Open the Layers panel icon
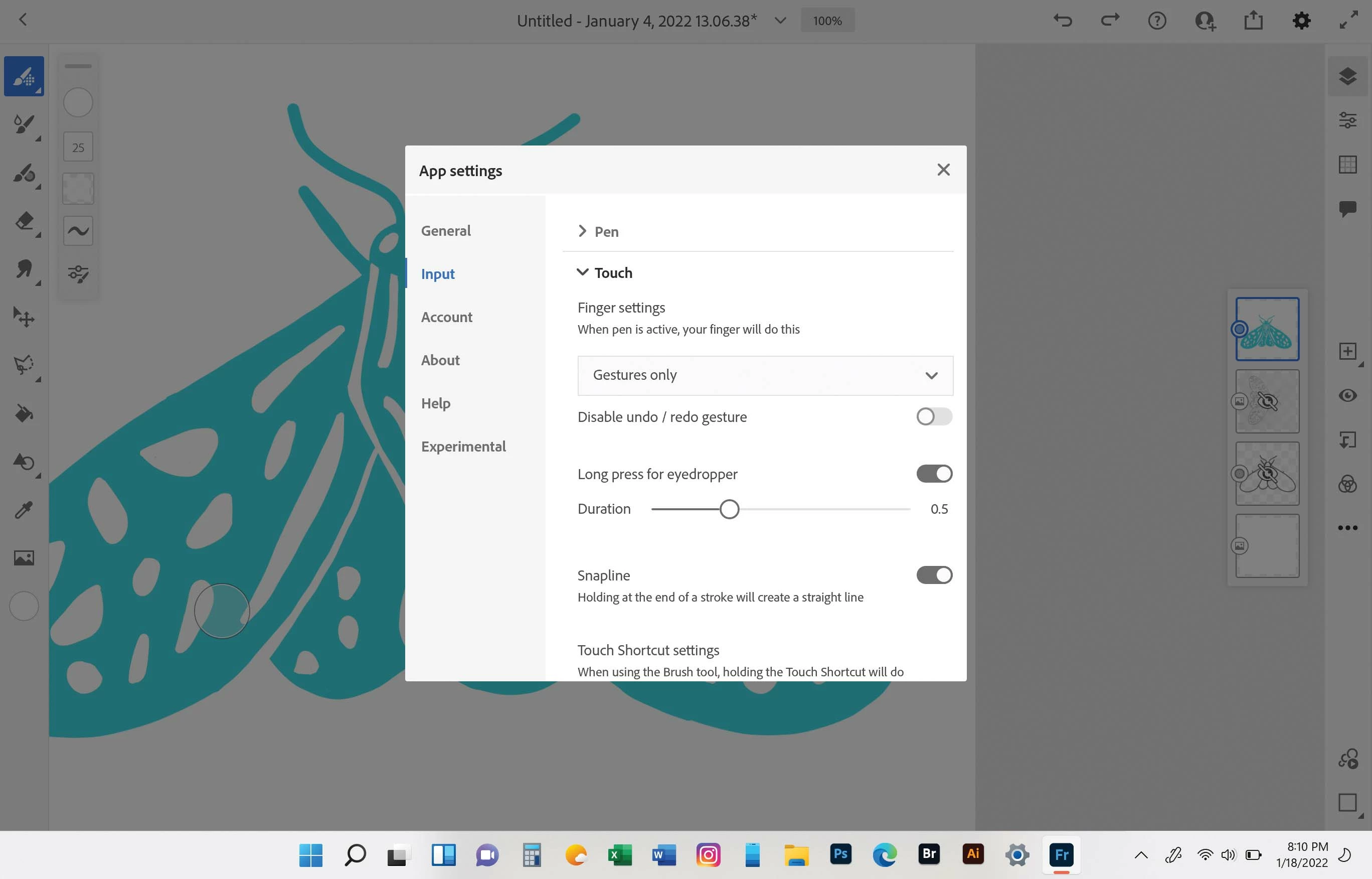The image size is (1372, 879). (1347, 76)
